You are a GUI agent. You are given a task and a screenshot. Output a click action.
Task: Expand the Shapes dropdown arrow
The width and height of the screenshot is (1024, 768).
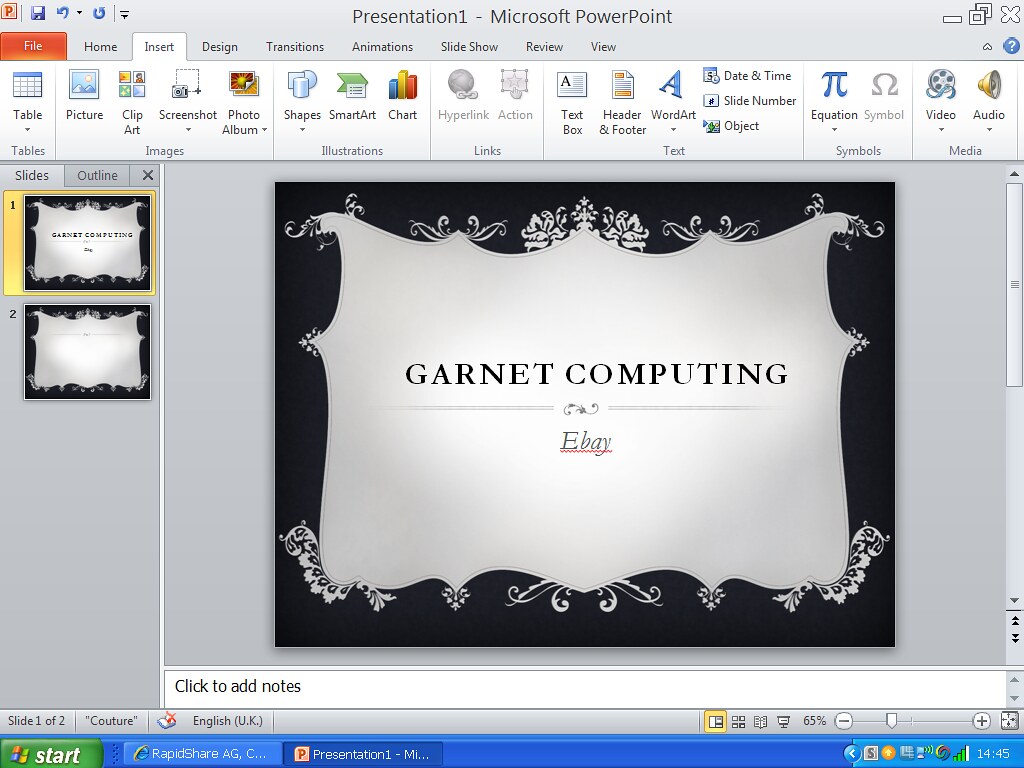pos(302,130)
